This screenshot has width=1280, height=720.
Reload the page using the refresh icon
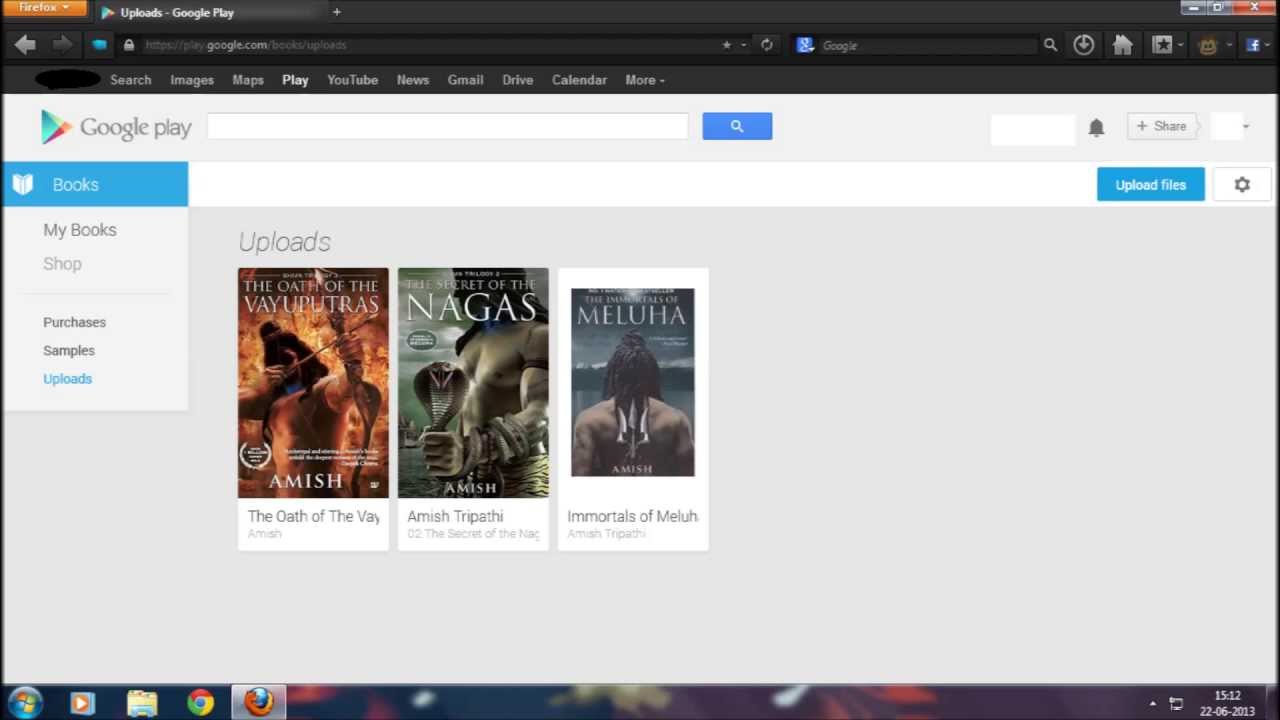click(767, 45)
